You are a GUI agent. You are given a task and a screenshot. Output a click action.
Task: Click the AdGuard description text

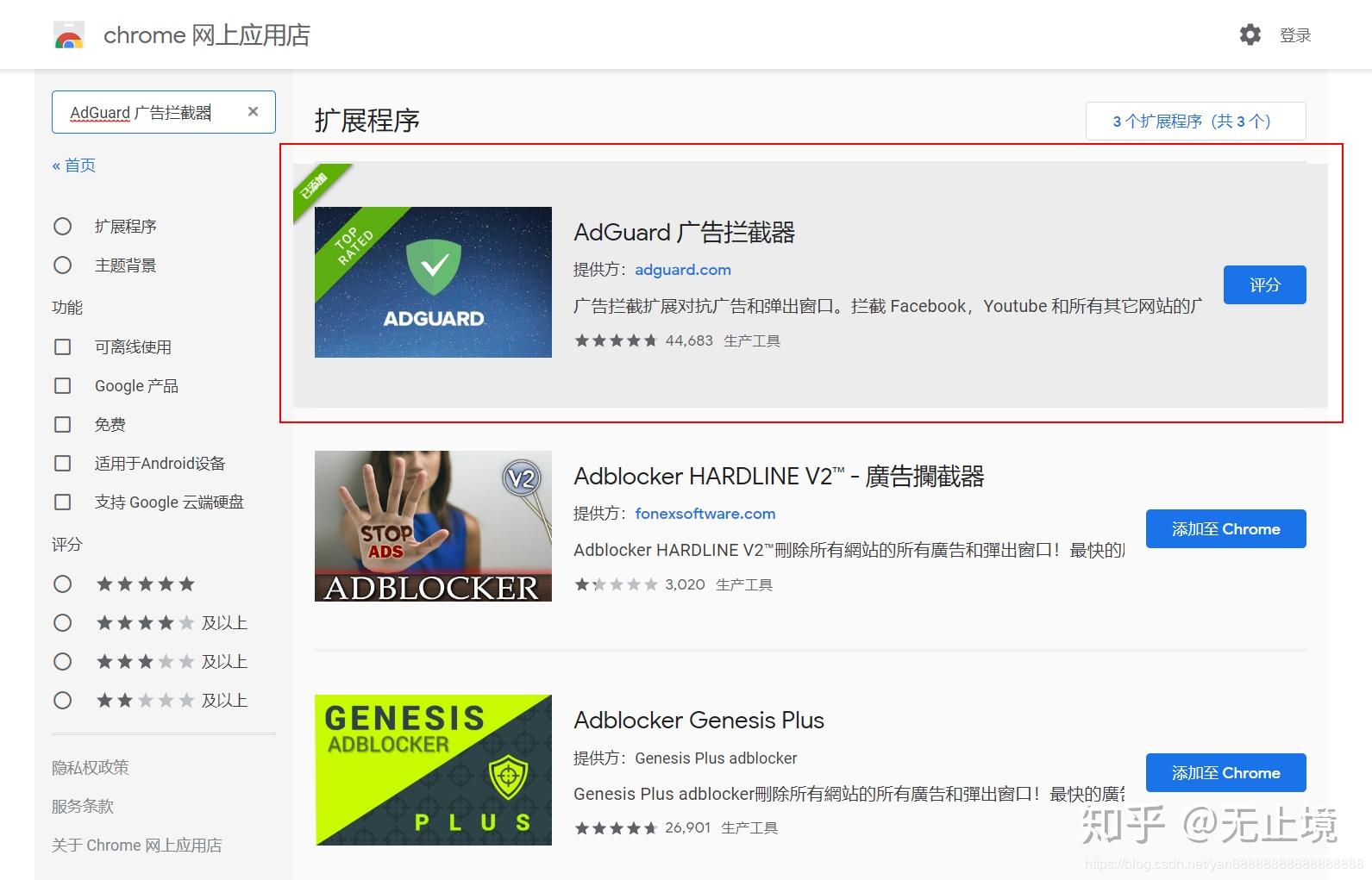[888, 306]
